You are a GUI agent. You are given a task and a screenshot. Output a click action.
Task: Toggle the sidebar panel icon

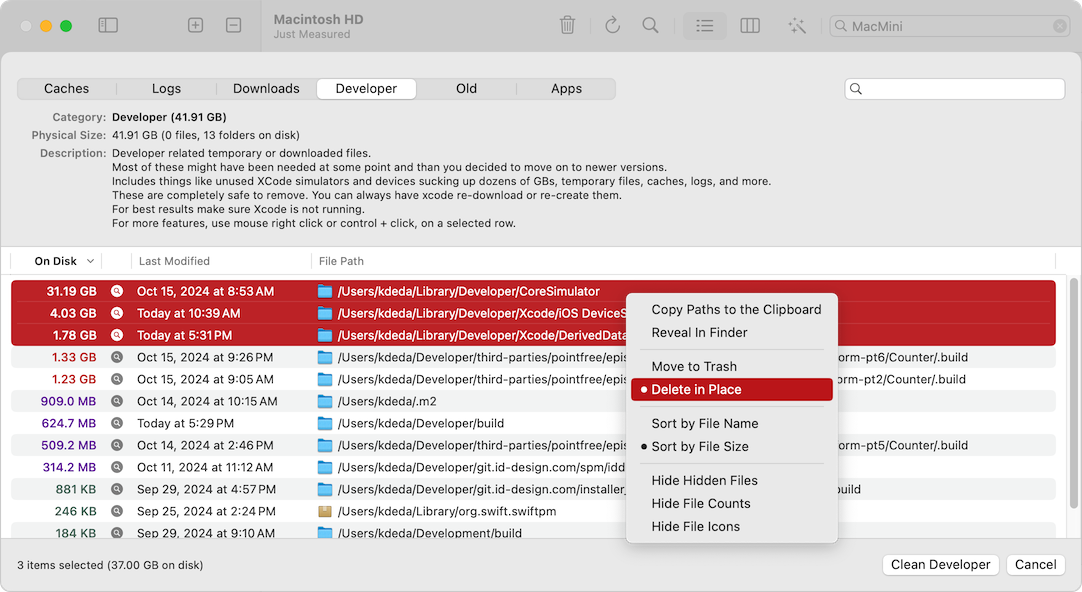(108, 26)
